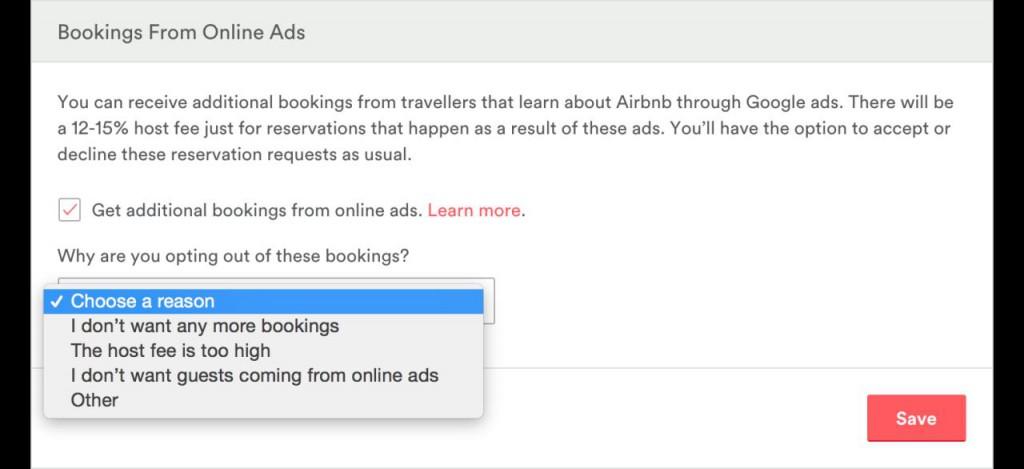Click the 'Get additional bookings from online ads' label
Screen dimensions: 1024x469
(257, 211)
